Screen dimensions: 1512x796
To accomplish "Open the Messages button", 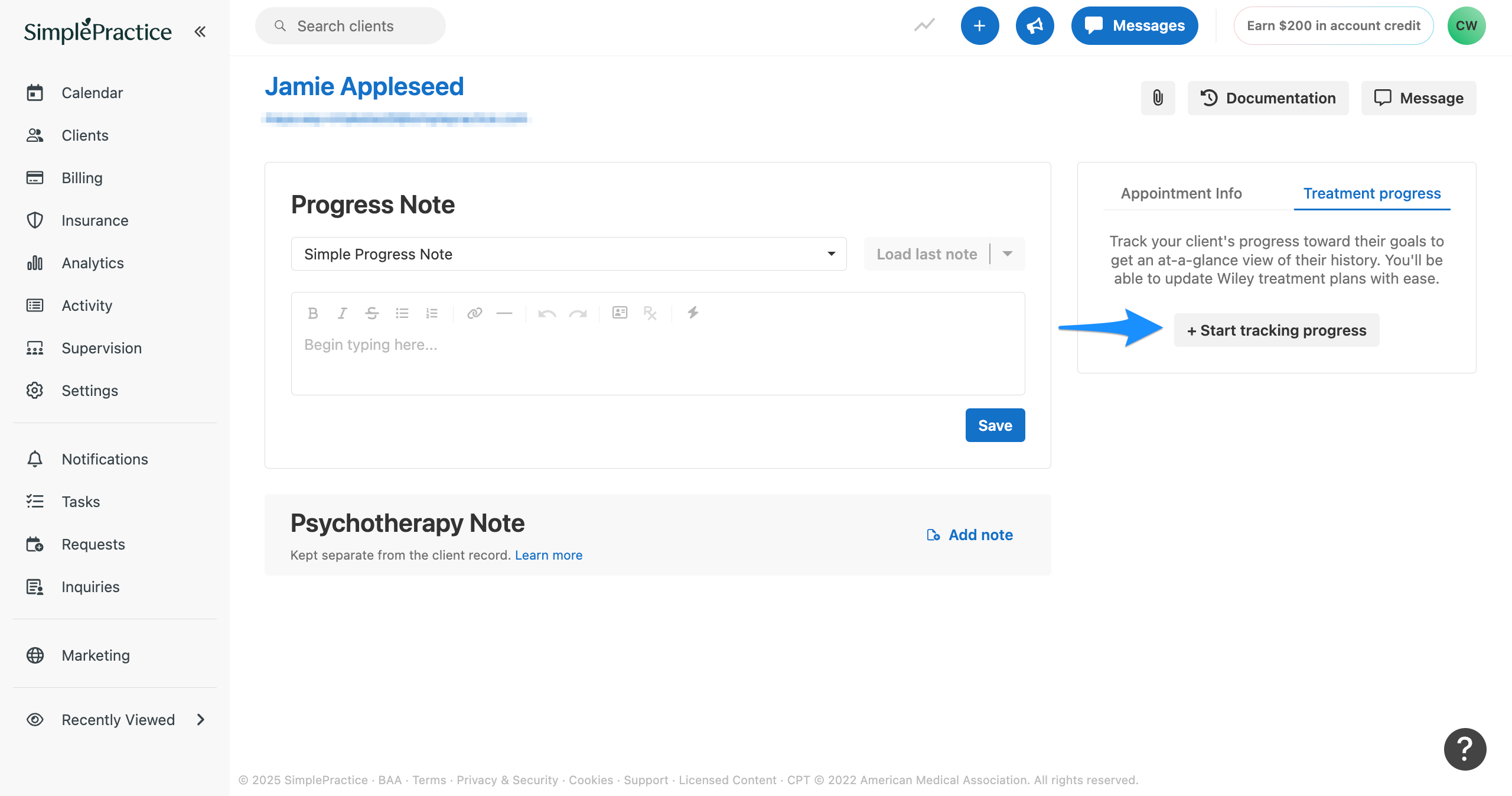I will tap(1135, 26).
